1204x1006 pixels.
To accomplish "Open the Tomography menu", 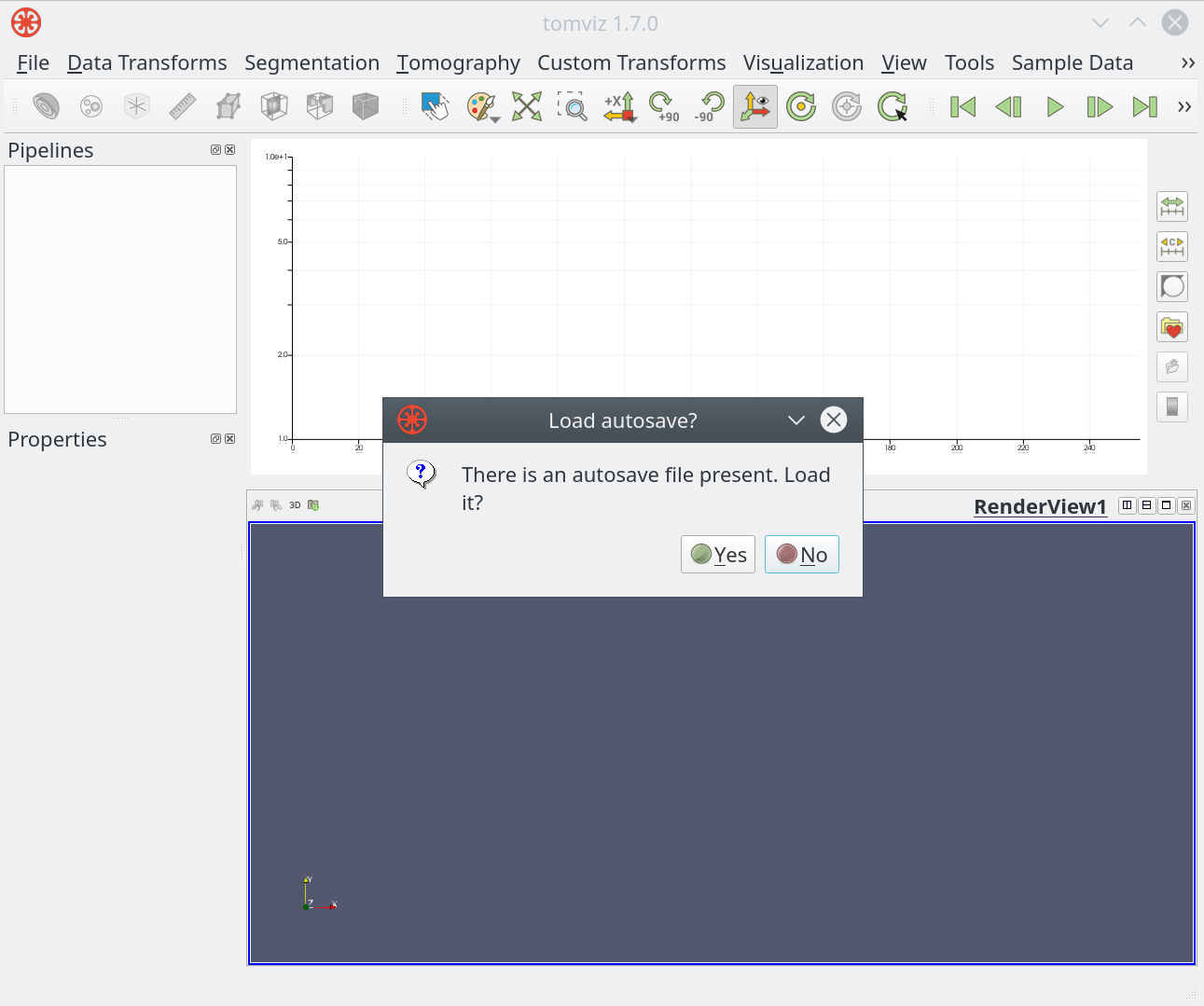I will tap(458, 62).
